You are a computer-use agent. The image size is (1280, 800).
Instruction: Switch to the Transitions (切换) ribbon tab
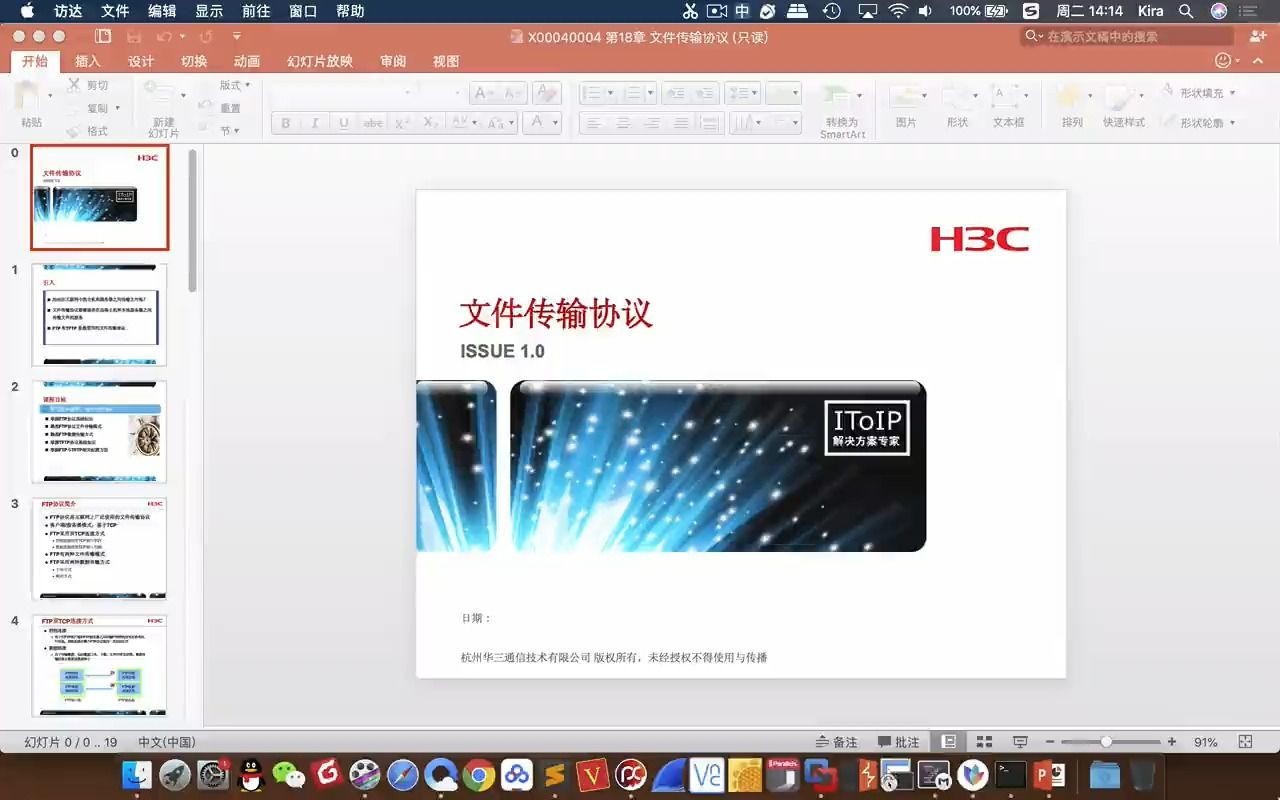[x=194, y=61]
